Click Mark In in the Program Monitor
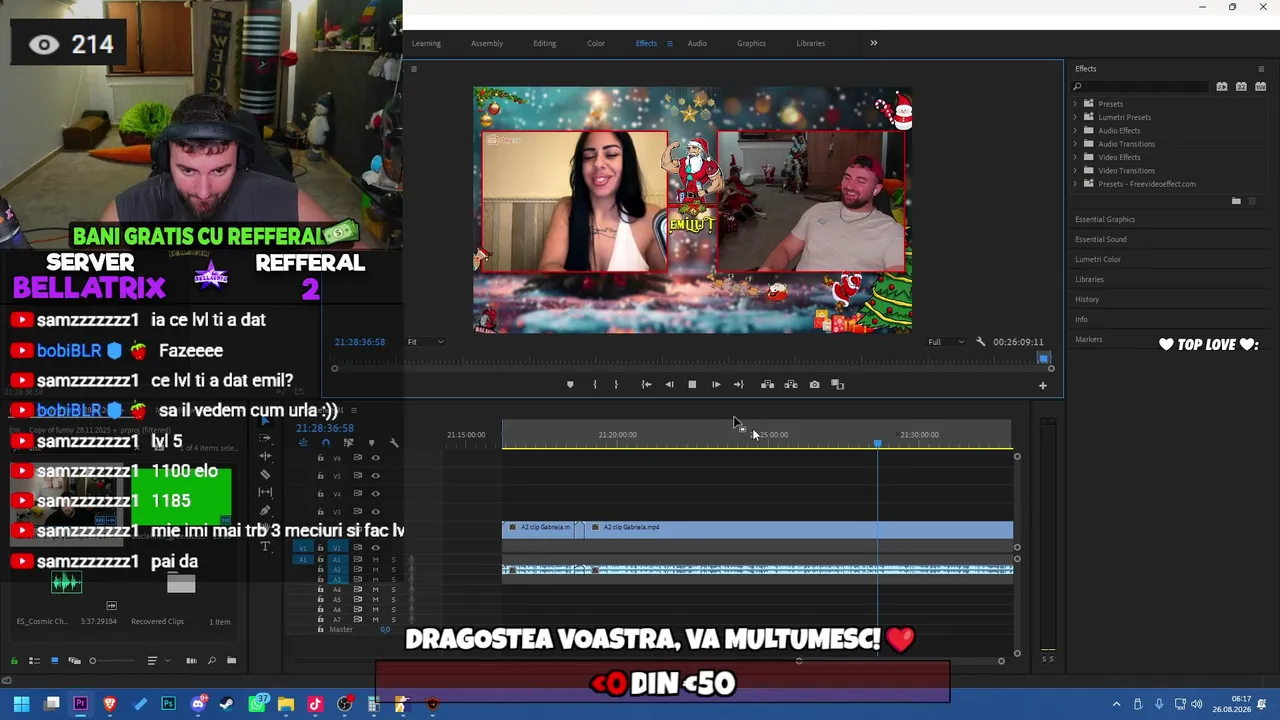This screenshot has width=1280, height=720. 595,385
